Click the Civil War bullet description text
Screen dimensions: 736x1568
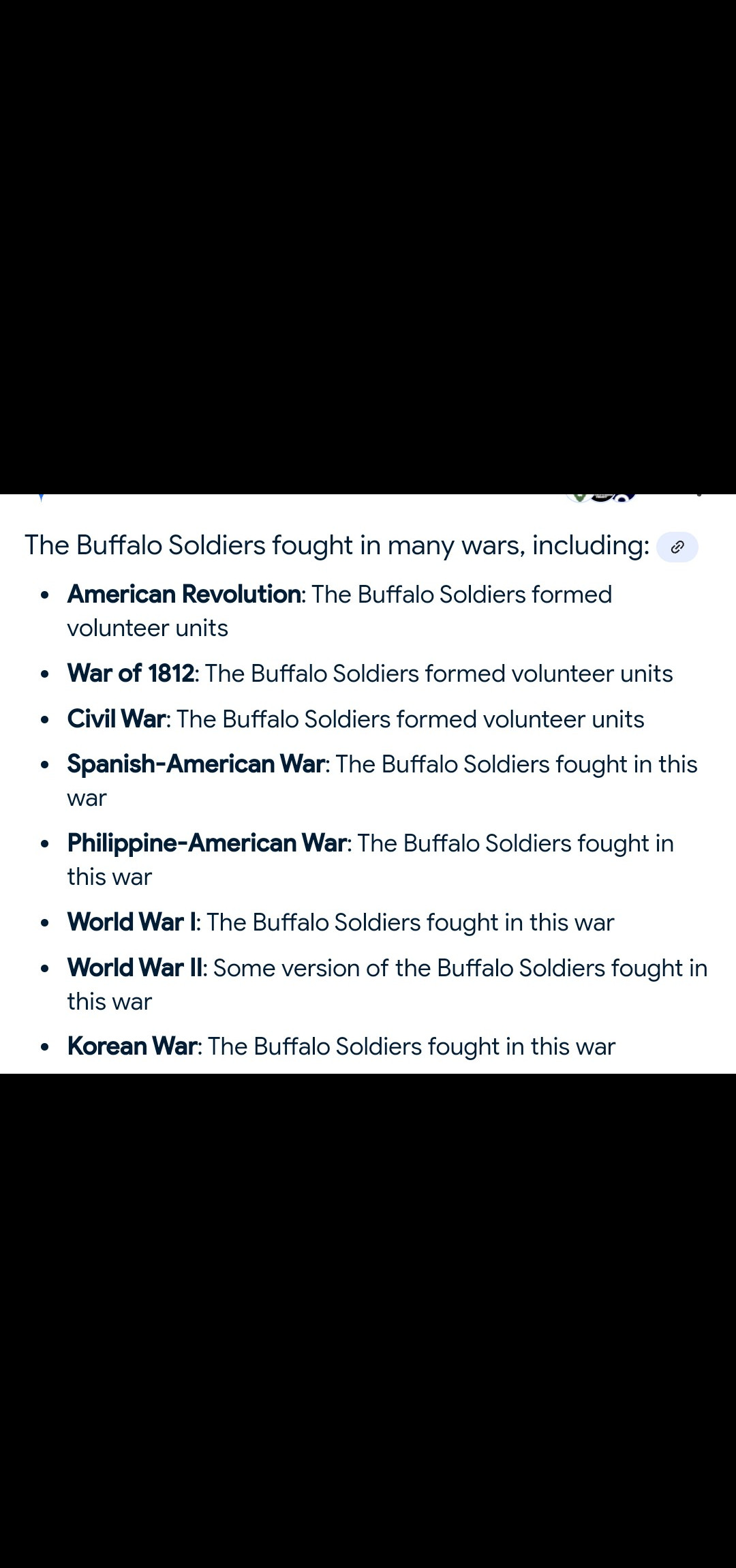point(410,719)
